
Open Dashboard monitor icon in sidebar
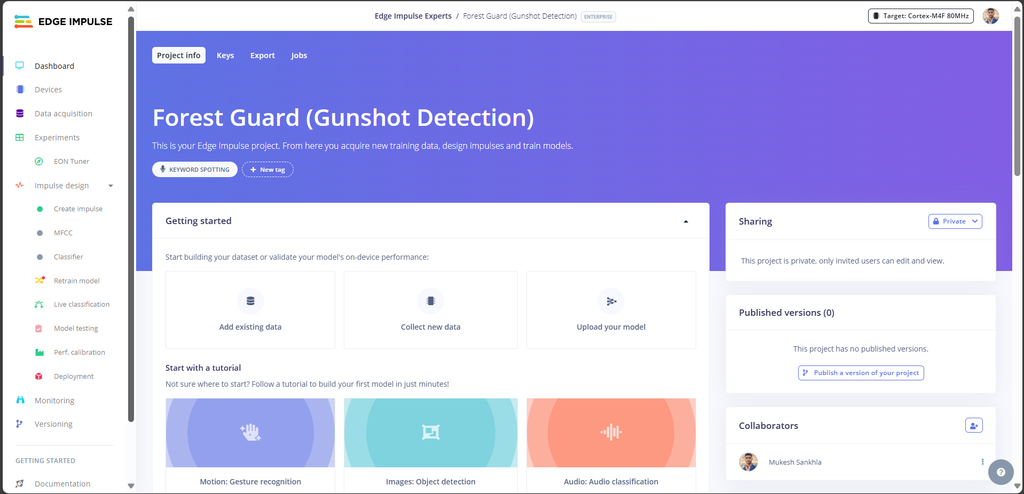click(20, 65)
